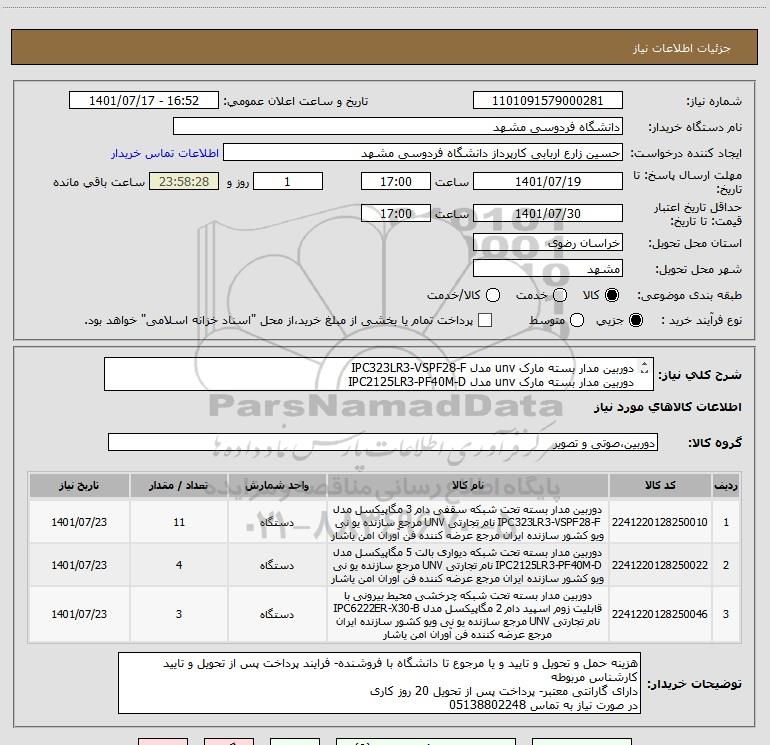Select the خدمت radio button
Viewport: 770px width, 745px height.
(560, 295)
